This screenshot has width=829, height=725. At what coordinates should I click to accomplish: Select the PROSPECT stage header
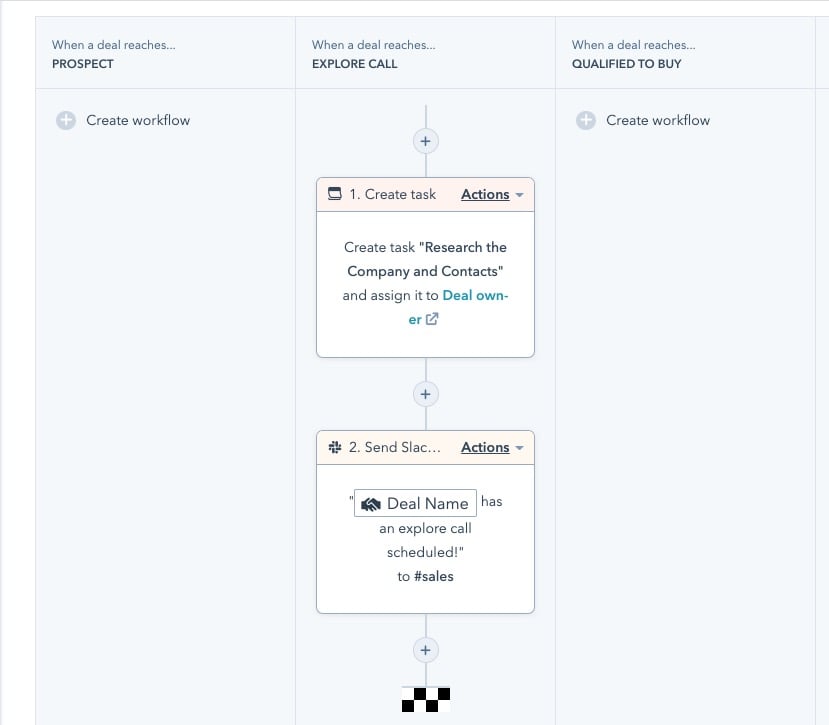(84, 63)
